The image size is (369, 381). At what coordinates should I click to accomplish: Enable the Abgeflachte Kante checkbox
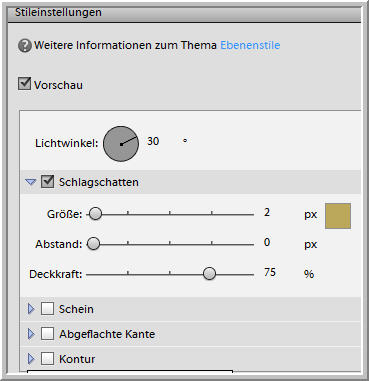(x=47, y=334)
